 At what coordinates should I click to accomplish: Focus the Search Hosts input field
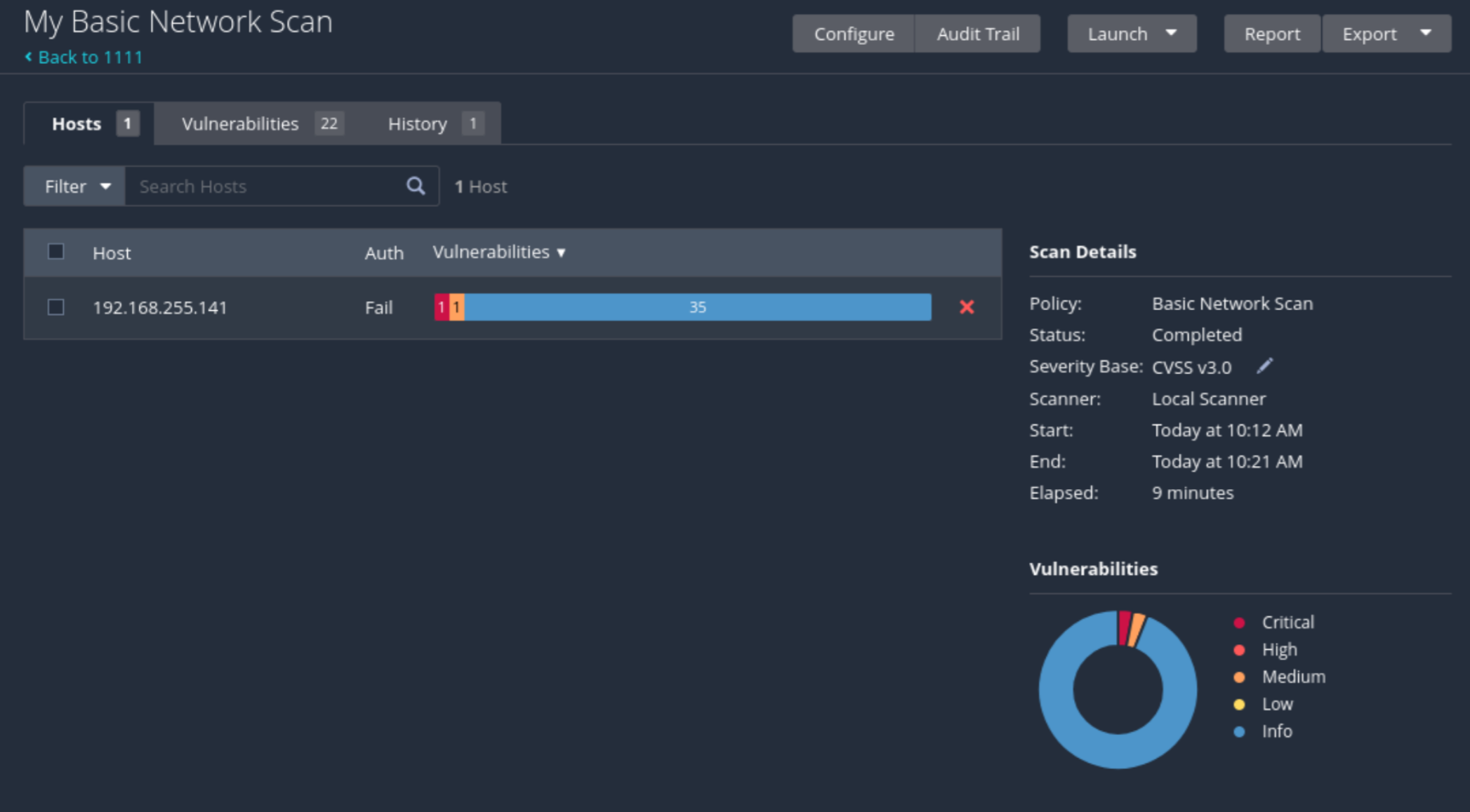(x=263, y=187)
